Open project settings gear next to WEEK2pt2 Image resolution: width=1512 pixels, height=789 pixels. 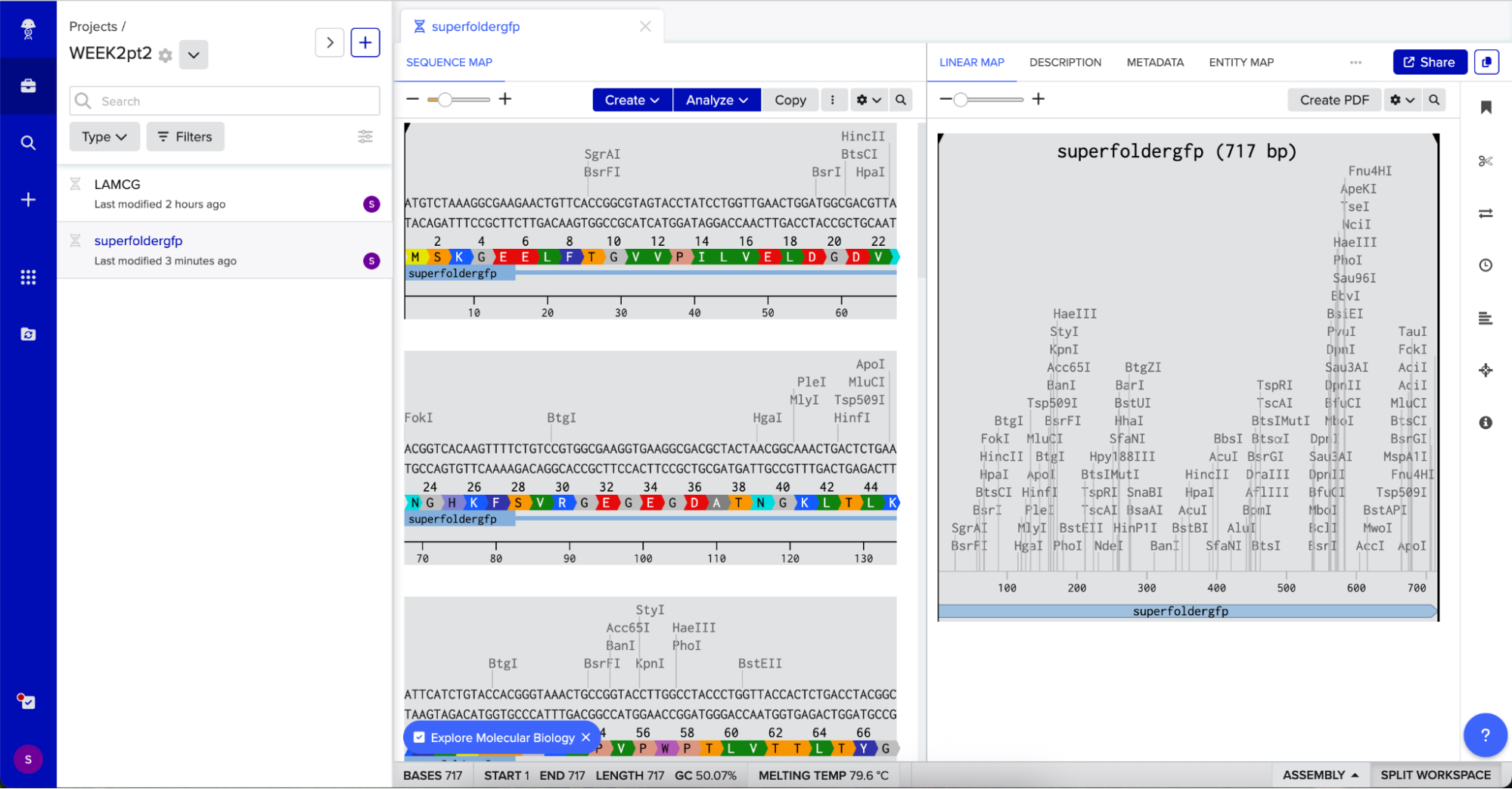pyautogui.click(x=166, y=55)
